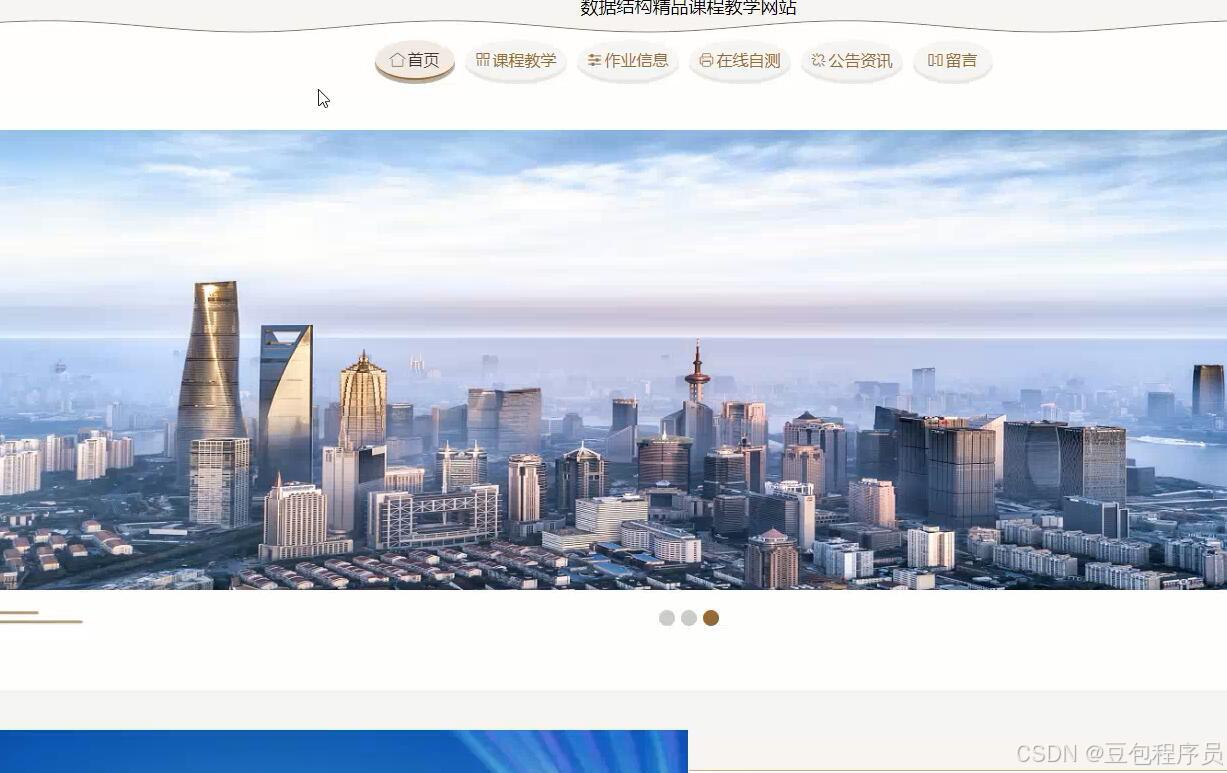
Task: Click the highlighted 首页 navigation button
Action: click(414, 60)
